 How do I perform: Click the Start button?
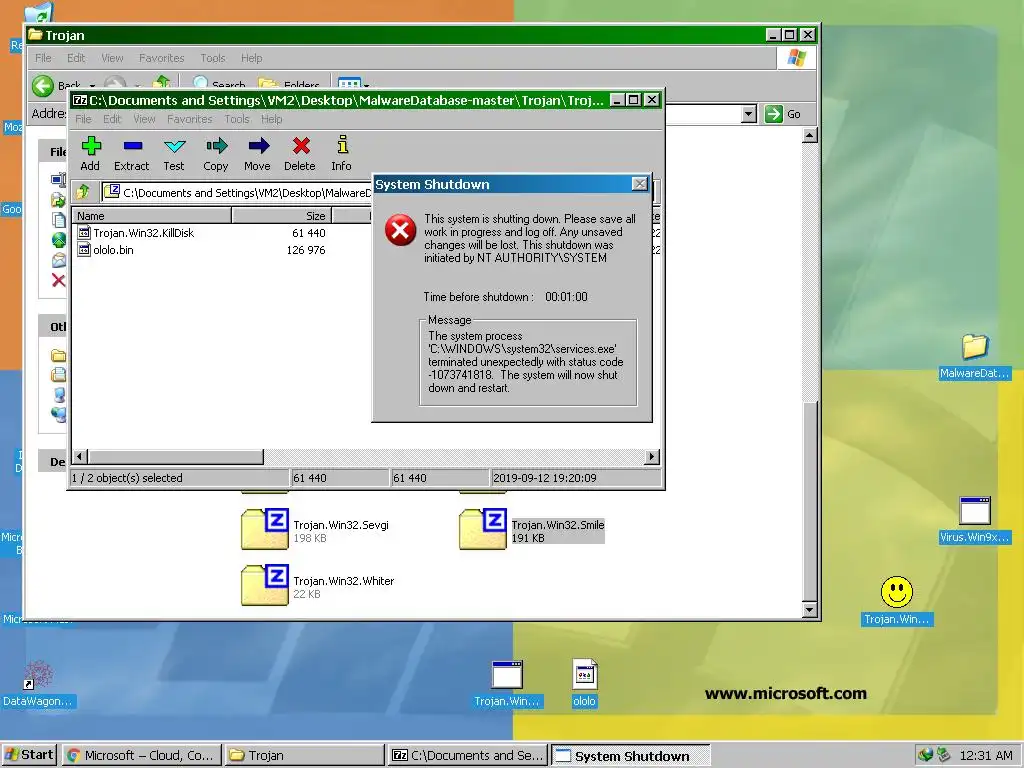[x=29, y=755]
